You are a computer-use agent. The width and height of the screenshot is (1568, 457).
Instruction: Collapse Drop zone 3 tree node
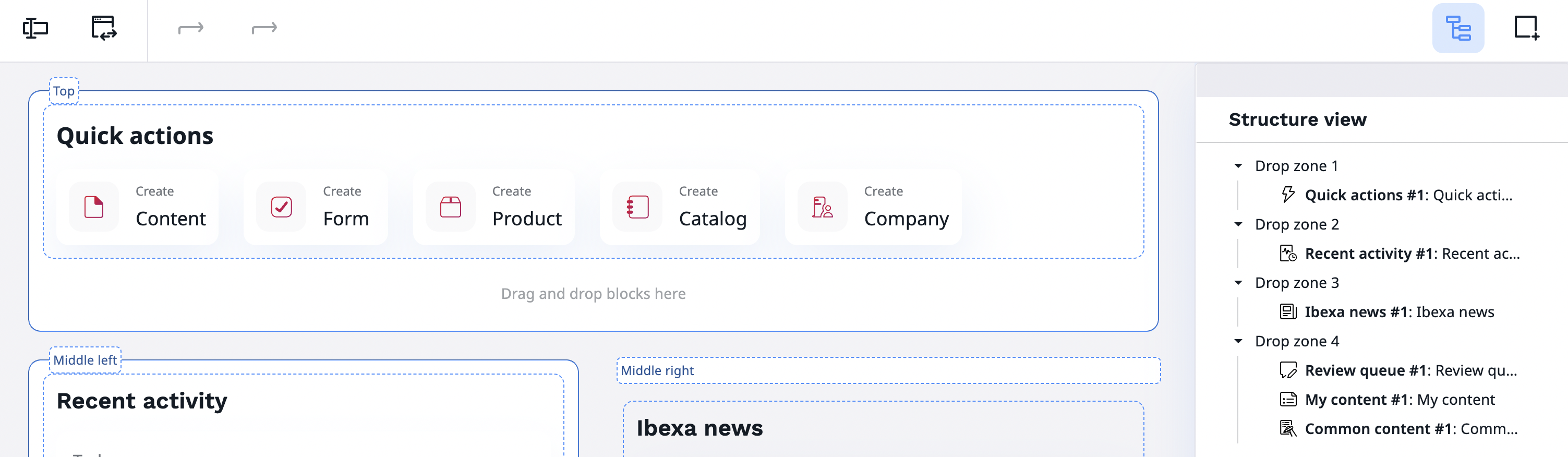pyautogui.click(x=1237, y=283)
